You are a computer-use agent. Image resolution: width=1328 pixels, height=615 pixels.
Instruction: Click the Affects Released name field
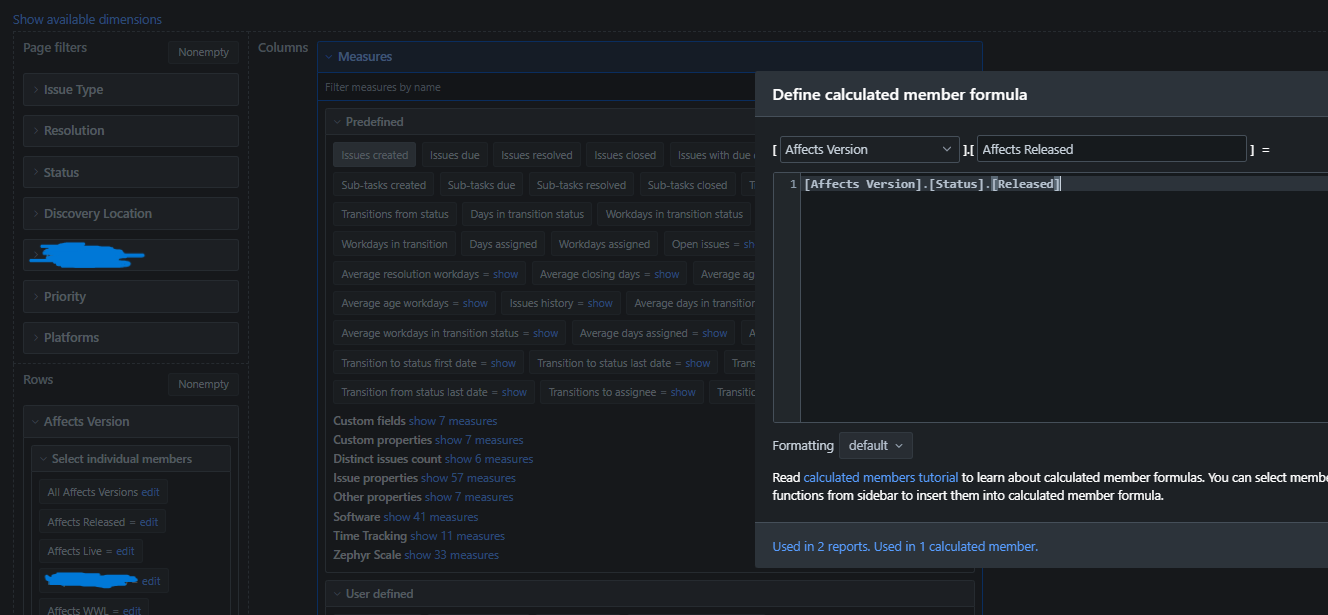[1111, 150]
